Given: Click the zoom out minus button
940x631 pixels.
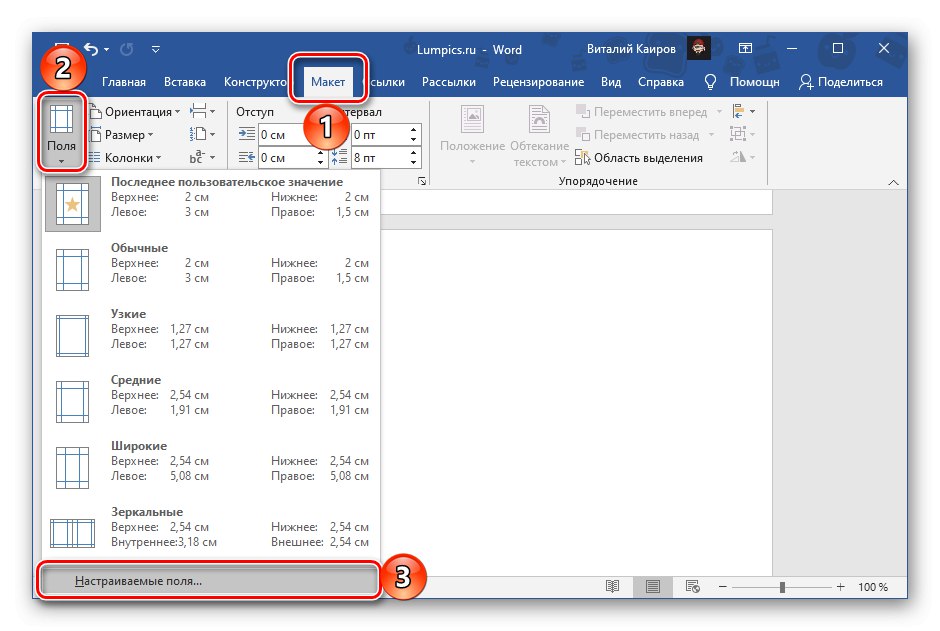Looking at the screenshot, I should pyautogui.click(x=723, y=587).
